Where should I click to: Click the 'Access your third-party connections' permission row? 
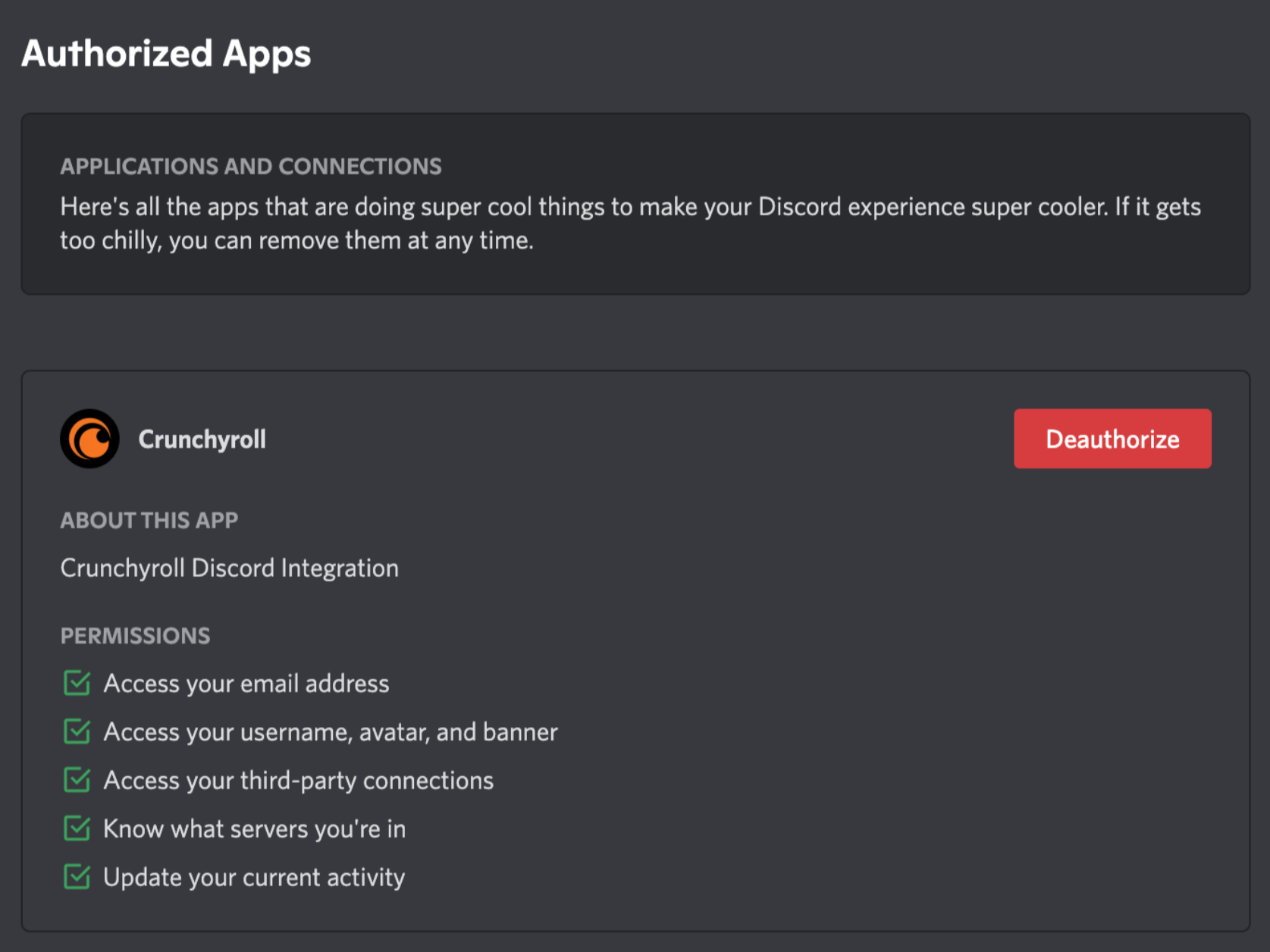pos(298,780)
